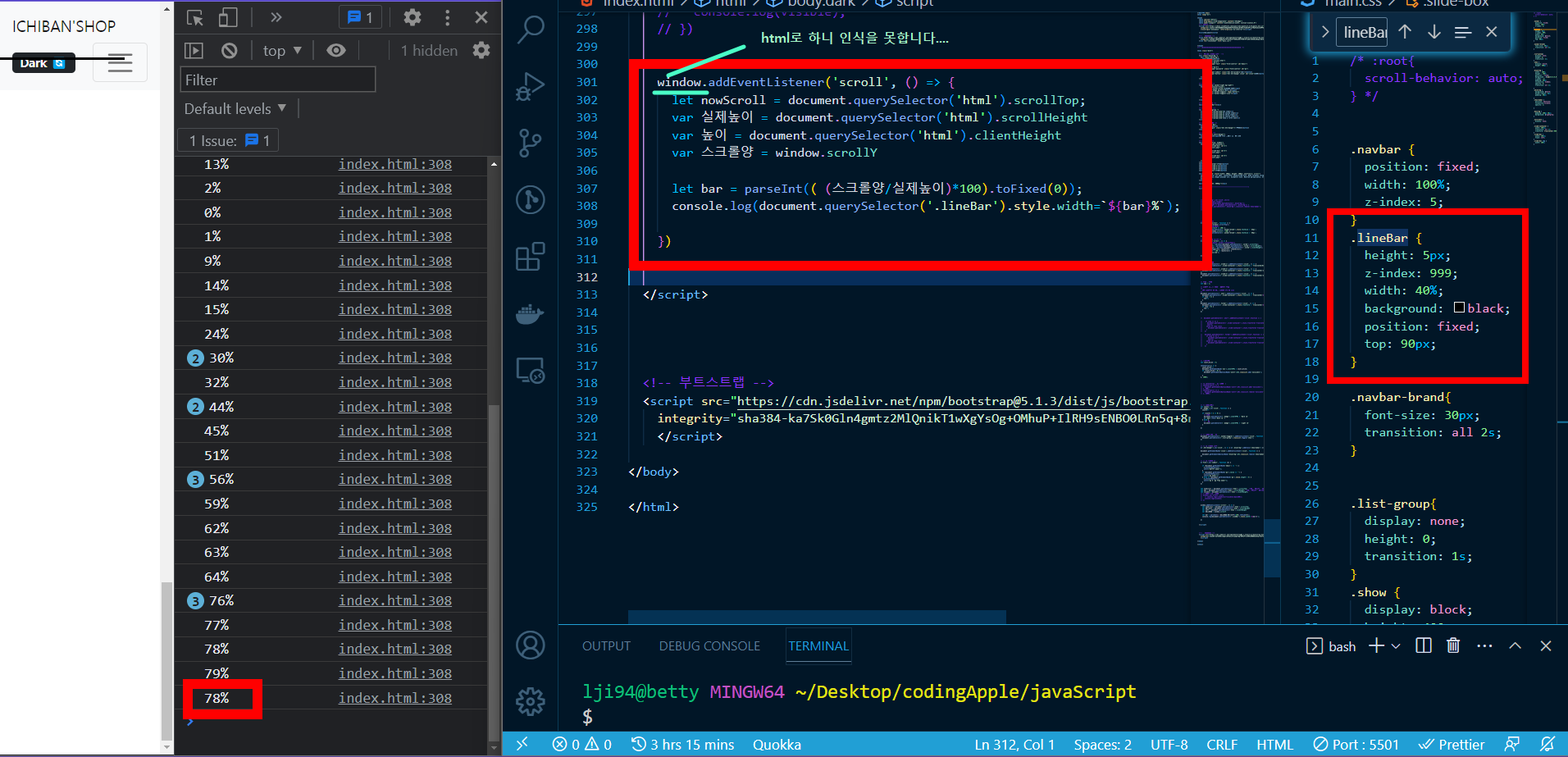Open the Manage gear menu in VS Code
This screenshot has height=757, width=1568.
[531, 702]
